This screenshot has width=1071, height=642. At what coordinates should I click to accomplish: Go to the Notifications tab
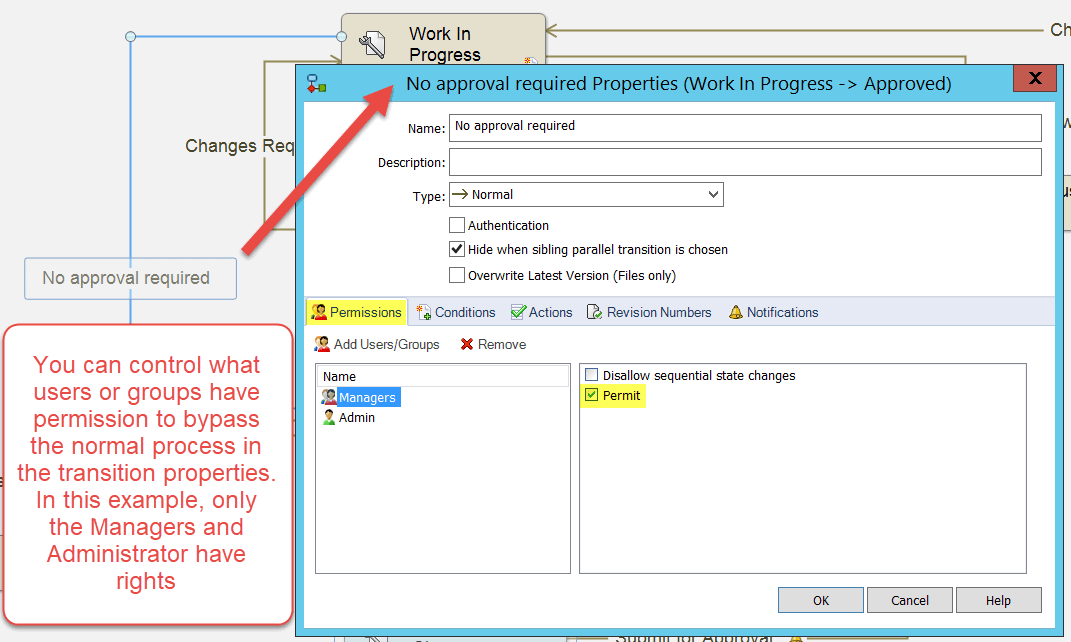(773, 312)
